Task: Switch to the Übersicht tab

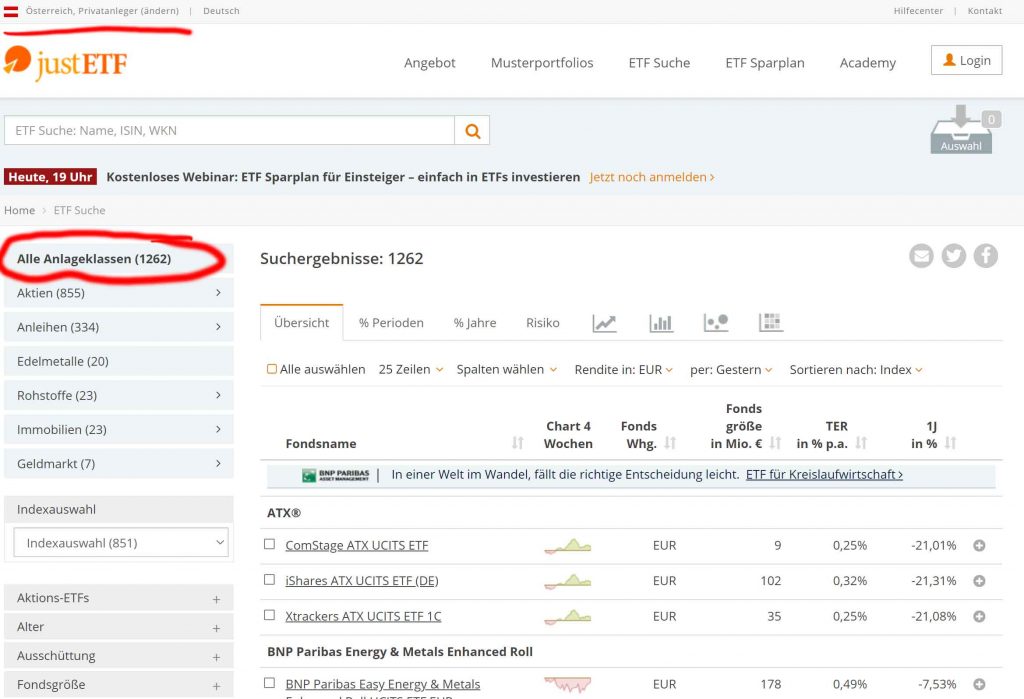Action: click(301, 323)
